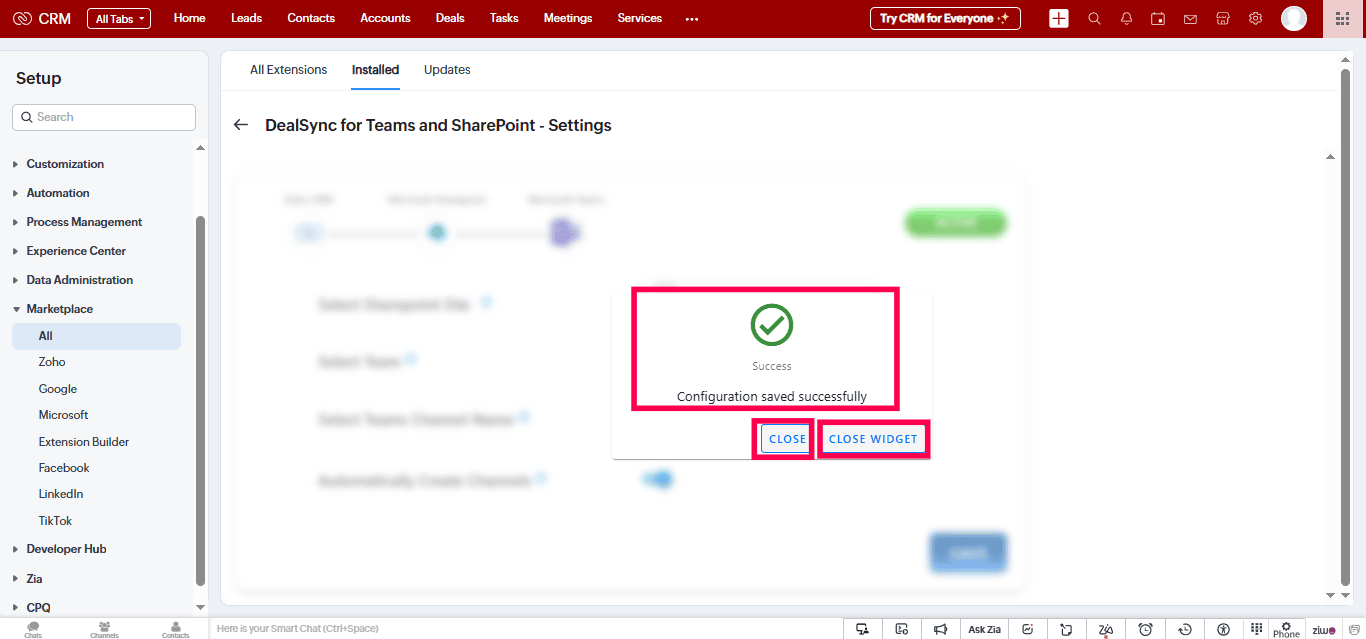Open the mail envelope icon
This screenshot has height=639, width=1366.
click(x=1190, y=18)
